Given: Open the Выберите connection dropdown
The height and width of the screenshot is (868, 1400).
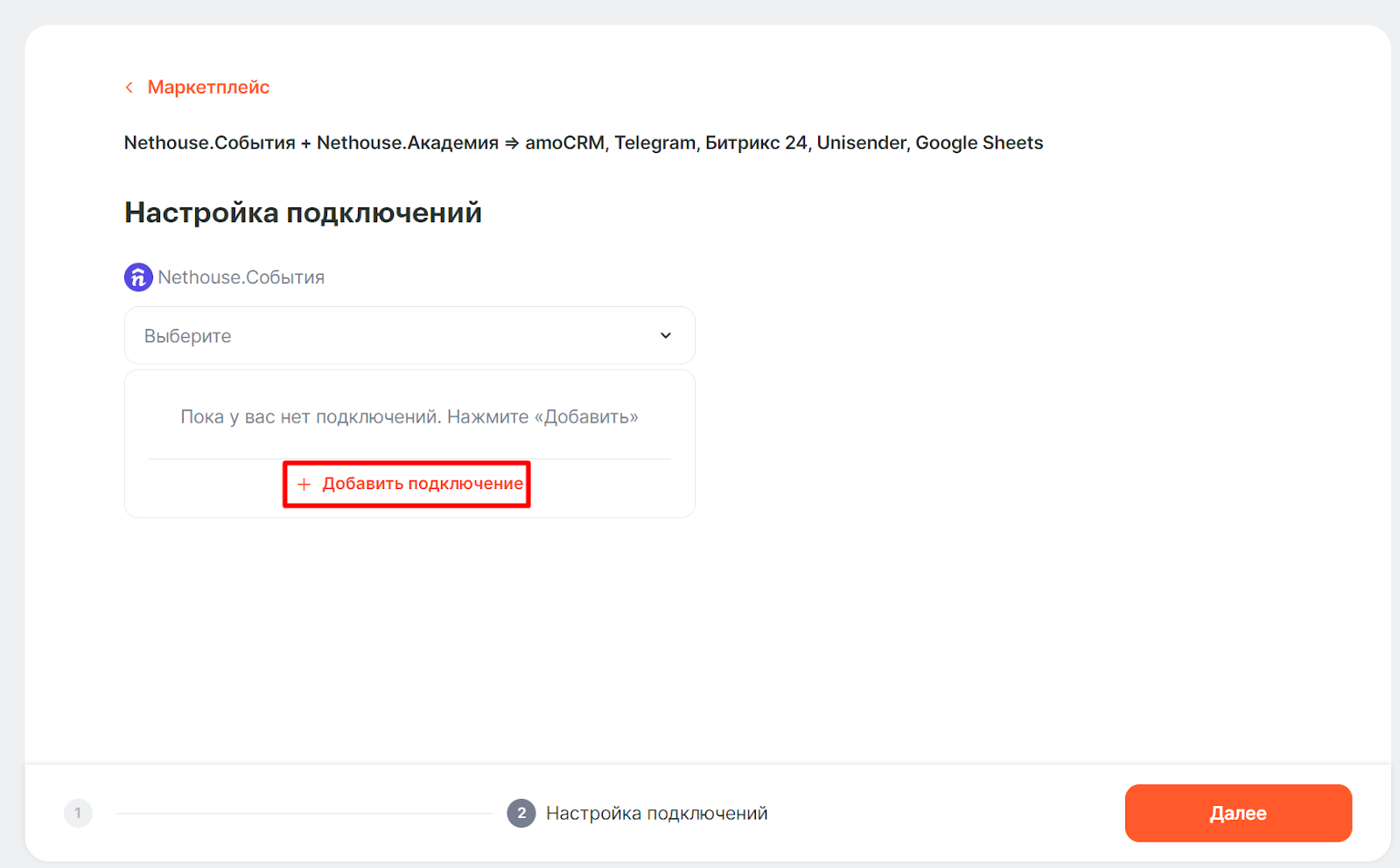Looking at the screenshot, I should coord(409,335).
